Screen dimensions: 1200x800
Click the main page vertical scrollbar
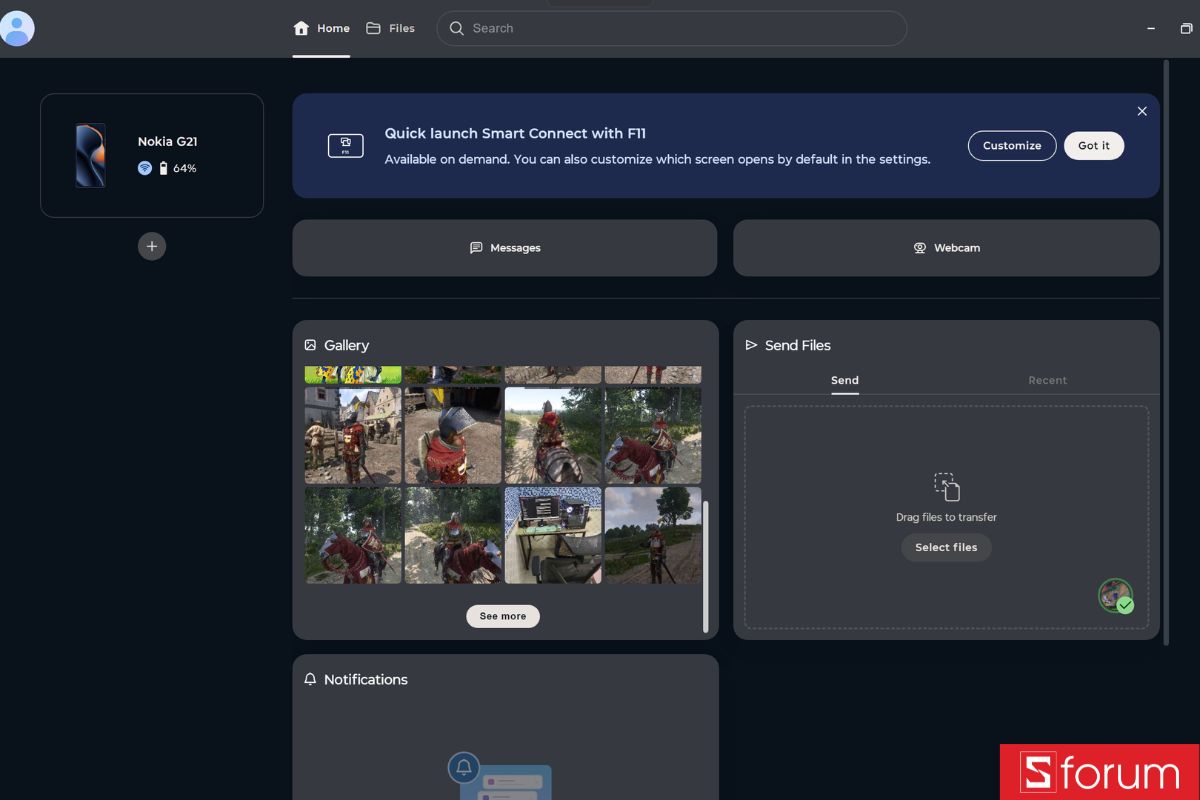1166,353
